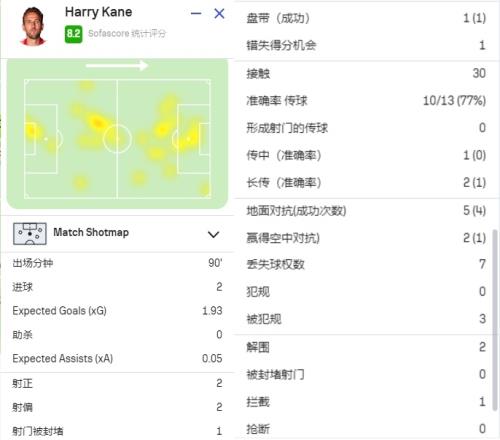
Task: Click the 出场分钟 minutes played row
Action: (117, 263)
